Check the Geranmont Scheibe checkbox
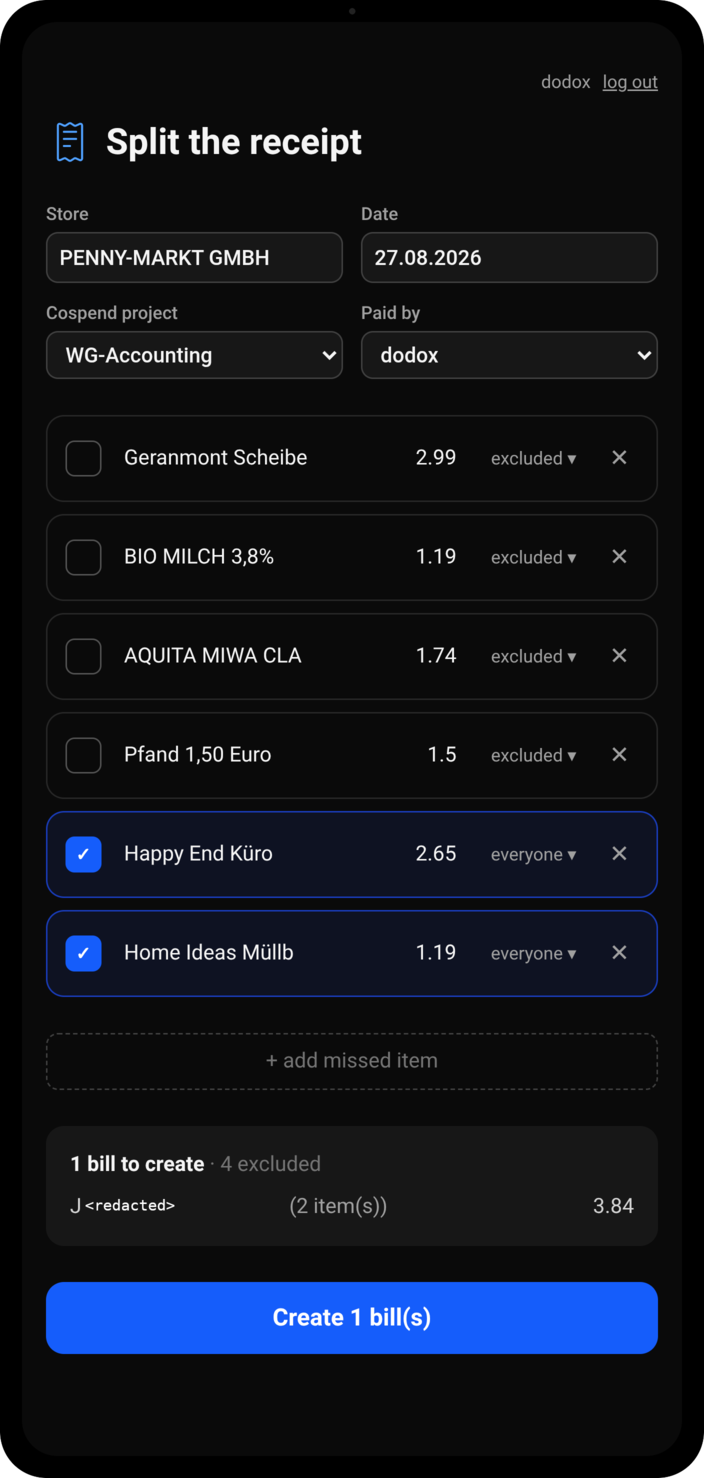Image resolution: width=704 pixels, height=1478 pixels. [83, 458]
